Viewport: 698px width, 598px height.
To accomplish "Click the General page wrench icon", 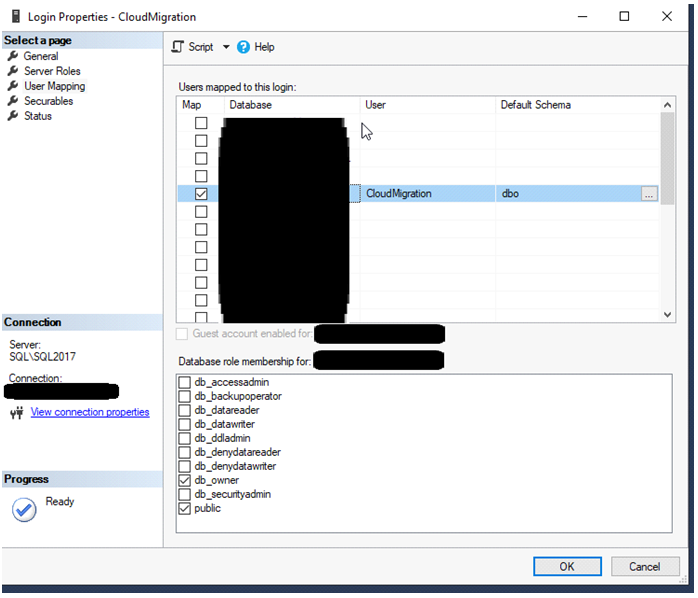I will (x=13, y=56).
